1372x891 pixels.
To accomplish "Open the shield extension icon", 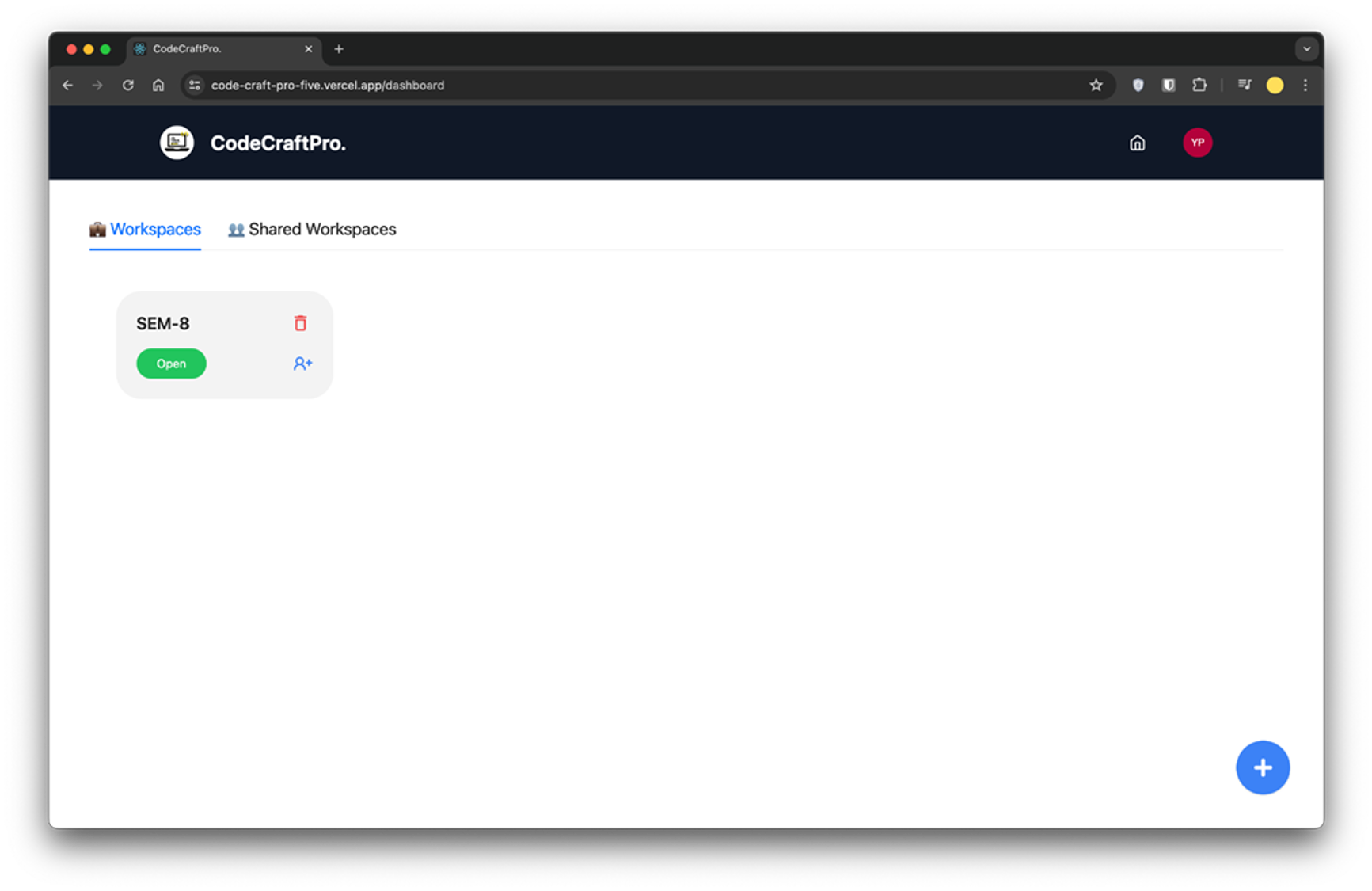I will tap(1138, 86).
